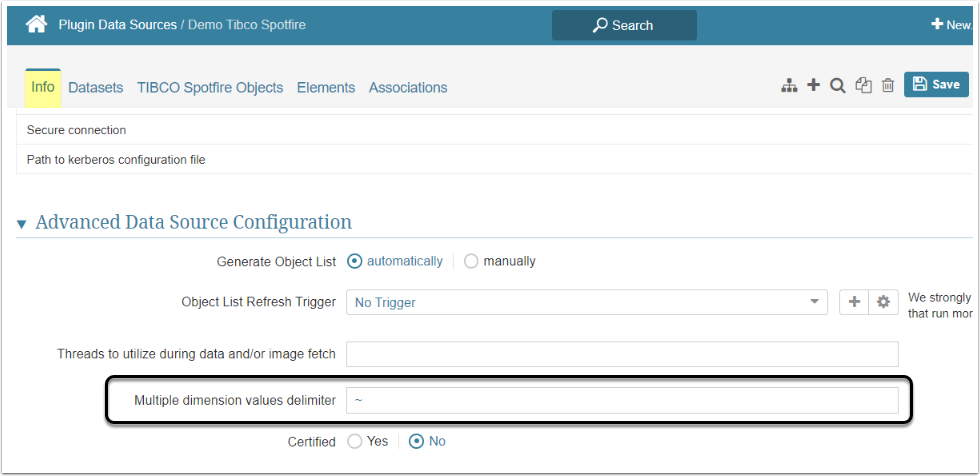The width and height of the screenshot is (980, 476).
Task: Select automatically for Generate Object List
Action: point(354,261)
